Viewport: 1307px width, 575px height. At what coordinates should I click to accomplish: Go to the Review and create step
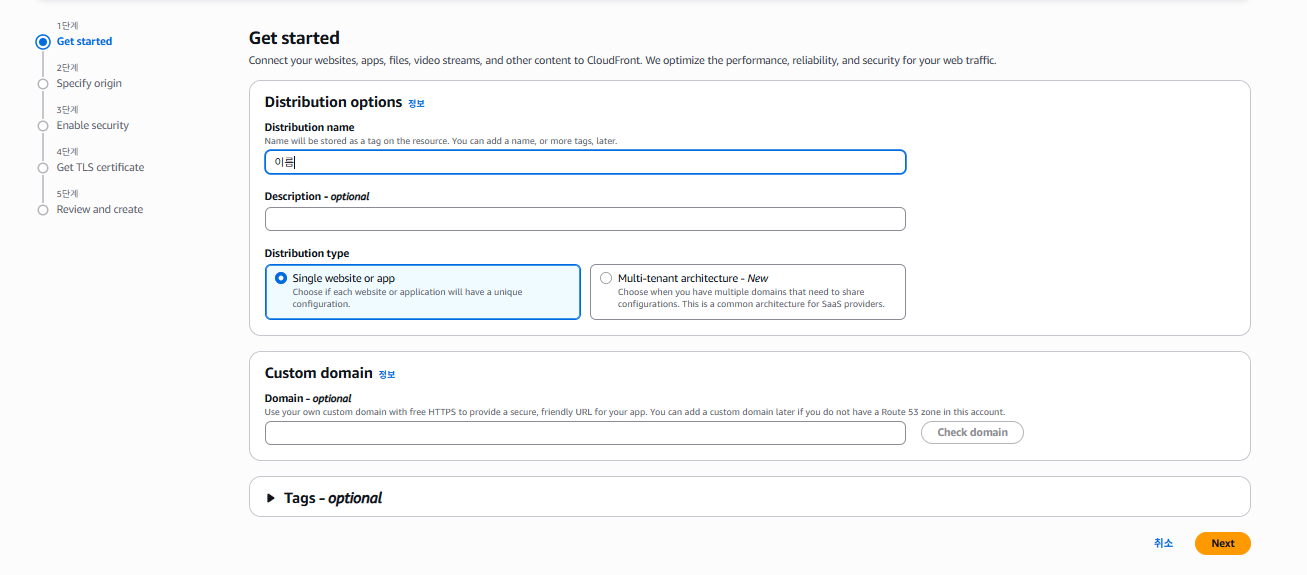100,209
